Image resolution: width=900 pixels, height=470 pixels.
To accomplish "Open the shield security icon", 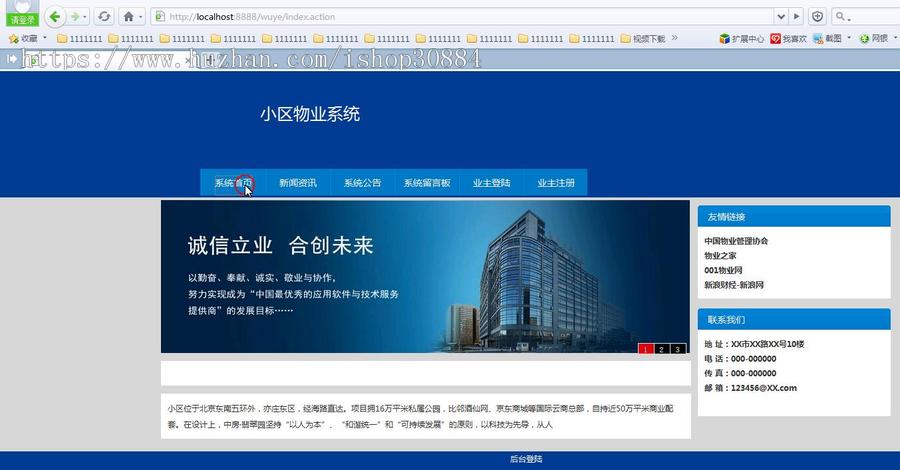I will coord(817,17).
